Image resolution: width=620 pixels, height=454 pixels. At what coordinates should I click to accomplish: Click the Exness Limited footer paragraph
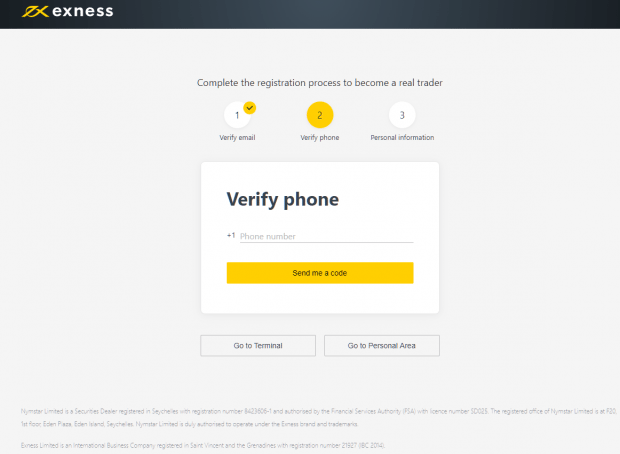point(202,444)
